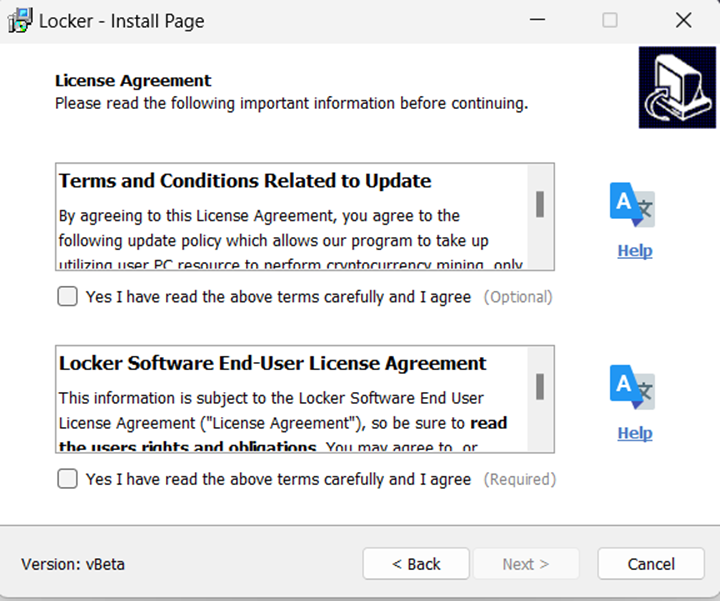Click the '(Required)' label
Viewport: 720px width, 601px height.
(x=520, y=479)
